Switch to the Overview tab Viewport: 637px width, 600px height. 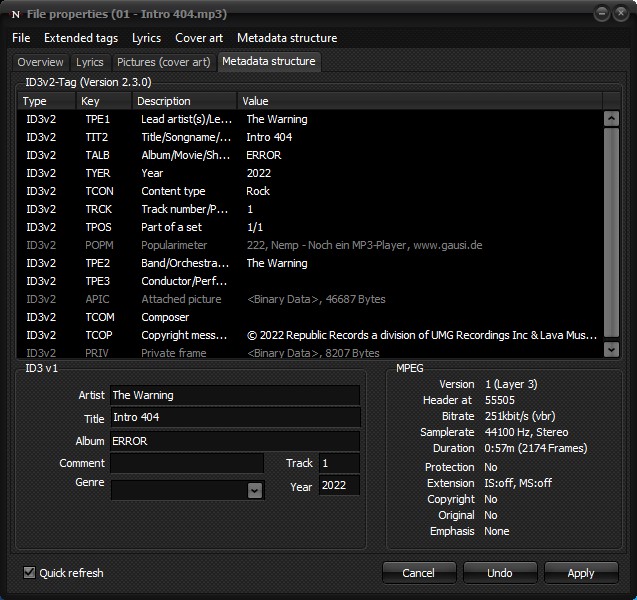click(40, 62)
